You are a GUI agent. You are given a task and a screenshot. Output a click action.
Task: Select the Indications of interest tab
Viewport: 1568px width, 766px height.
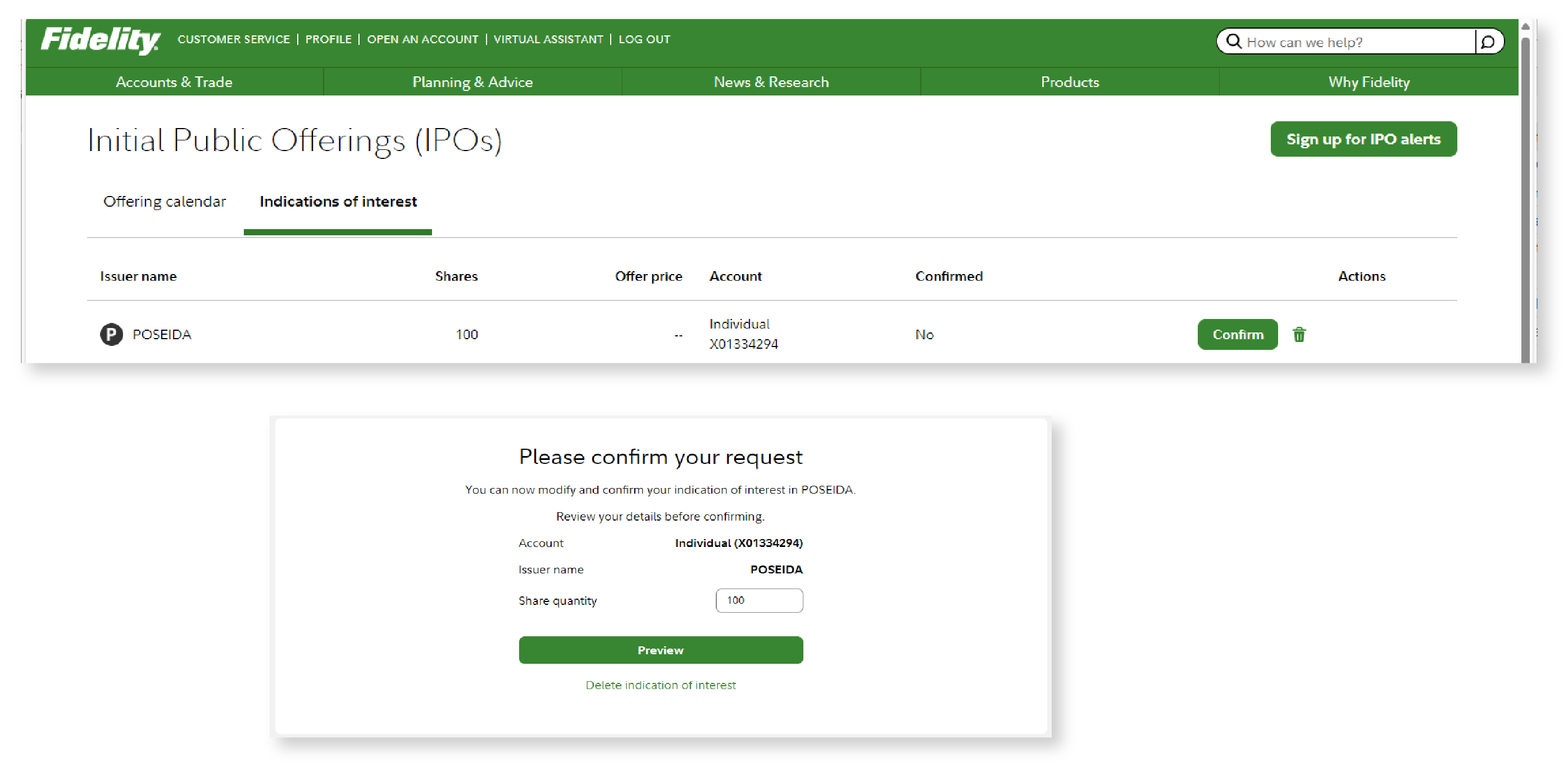pos(338,202)
